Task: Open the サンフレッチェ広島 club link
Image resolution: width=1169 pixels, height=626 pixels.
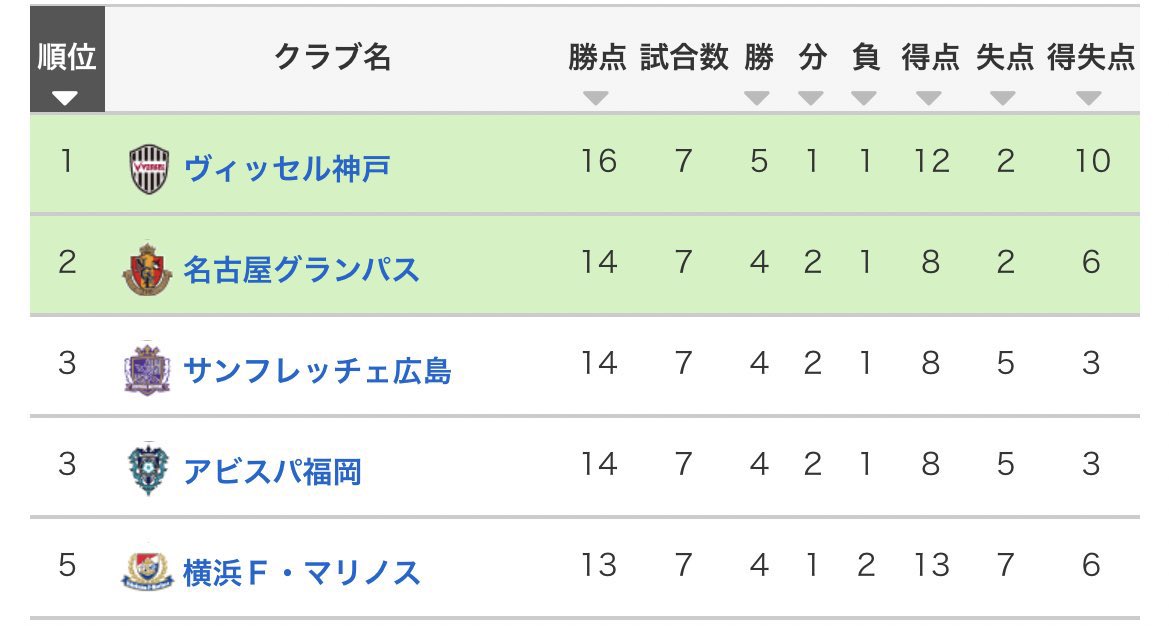Action: coord(317,370)
